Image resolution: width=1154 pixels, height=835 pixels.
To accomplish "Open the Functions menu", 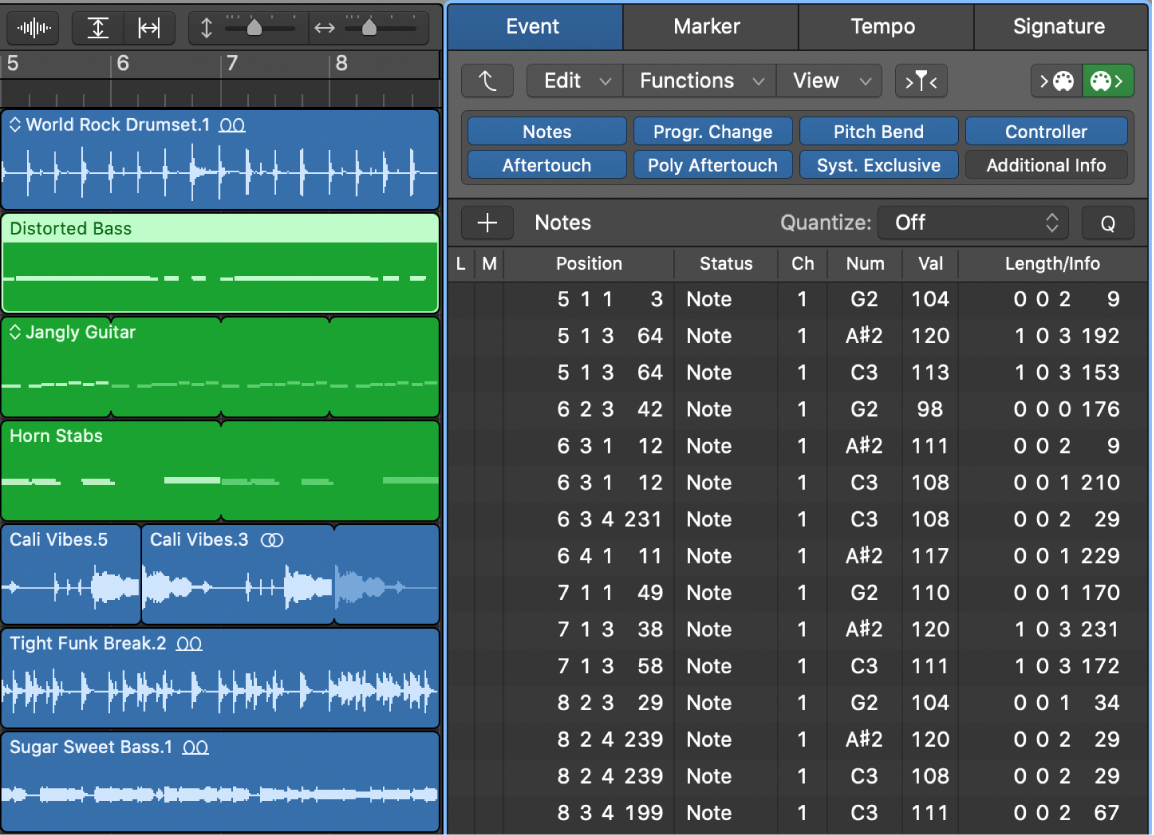I will (698, 80).
